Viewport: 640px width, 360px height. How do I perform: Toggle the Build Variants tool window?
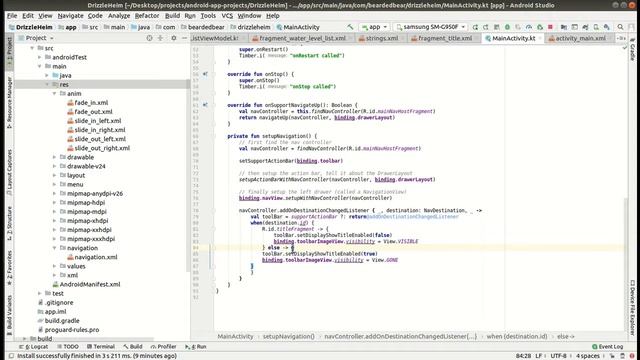[x=9, y=315]
